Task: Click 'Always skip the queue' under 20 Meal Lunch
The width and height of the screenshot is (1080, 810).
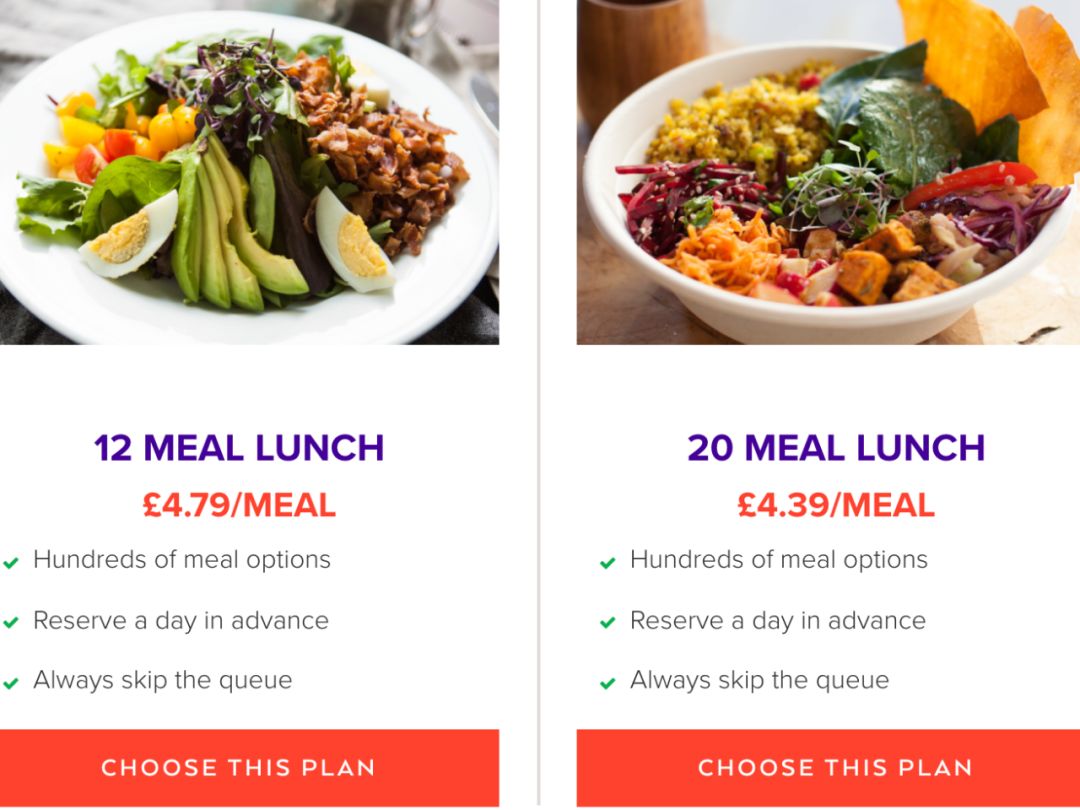Action: coord(760,680)
